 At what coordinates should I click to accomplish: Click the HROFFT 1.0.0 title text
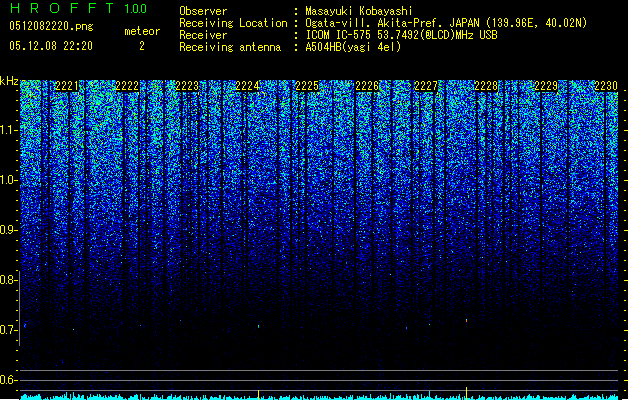click(x=79, y=8)
